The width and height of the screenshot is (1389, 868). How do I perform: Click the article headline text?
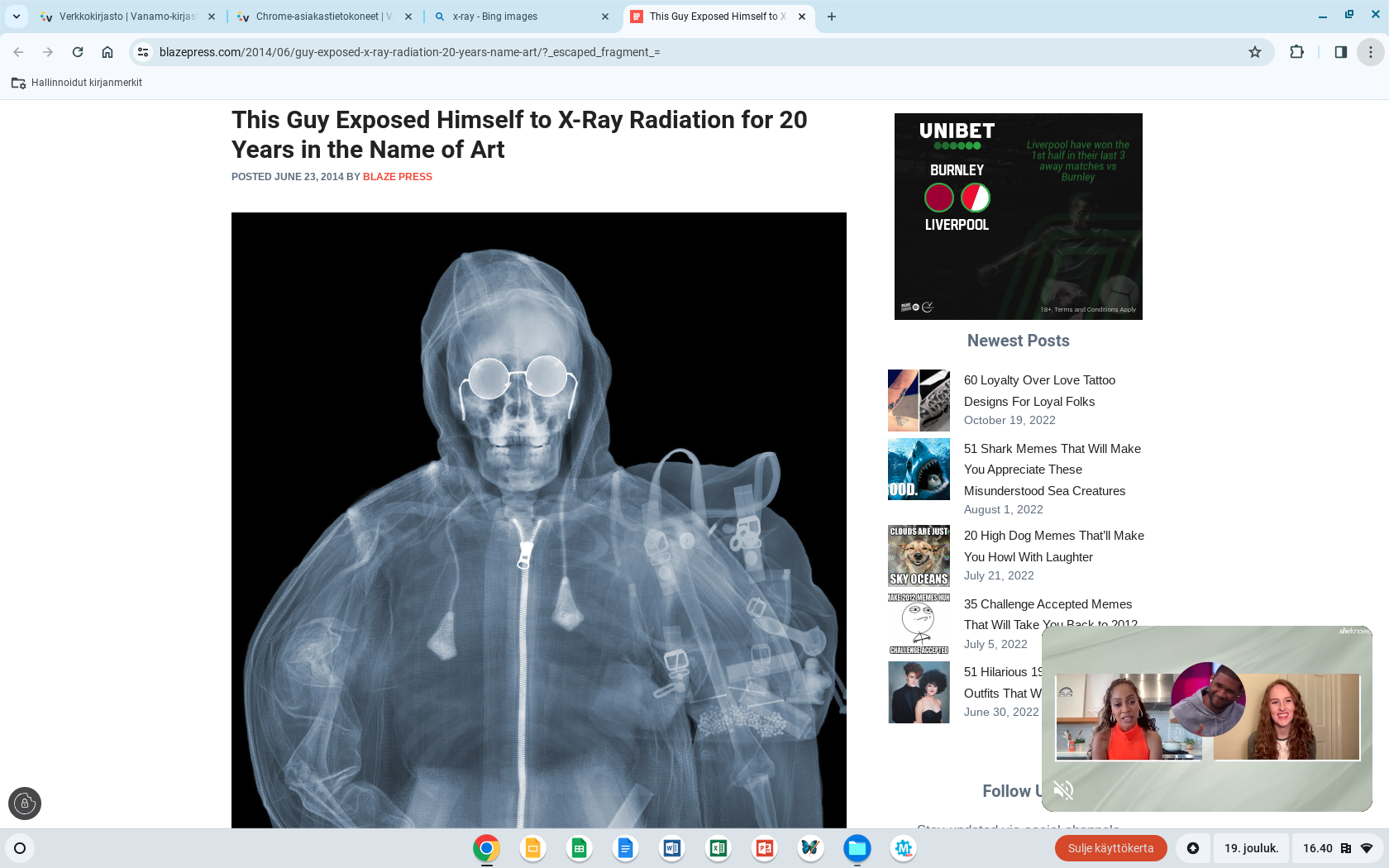(519, 135)
